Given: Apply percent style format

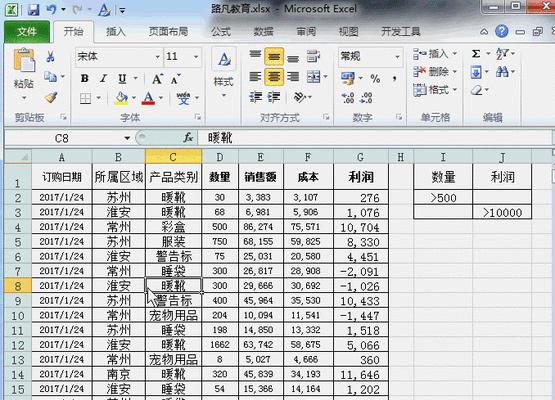Looking at the screenshot, I should (375, 78).
